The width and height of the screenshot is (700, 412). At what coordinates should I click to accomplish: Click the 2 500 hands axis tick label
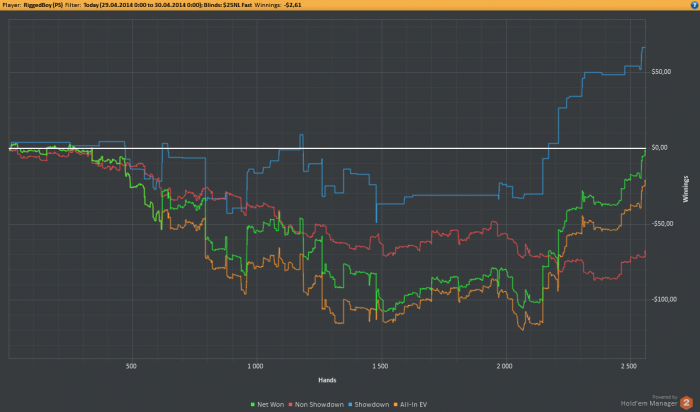pos(629,366)
